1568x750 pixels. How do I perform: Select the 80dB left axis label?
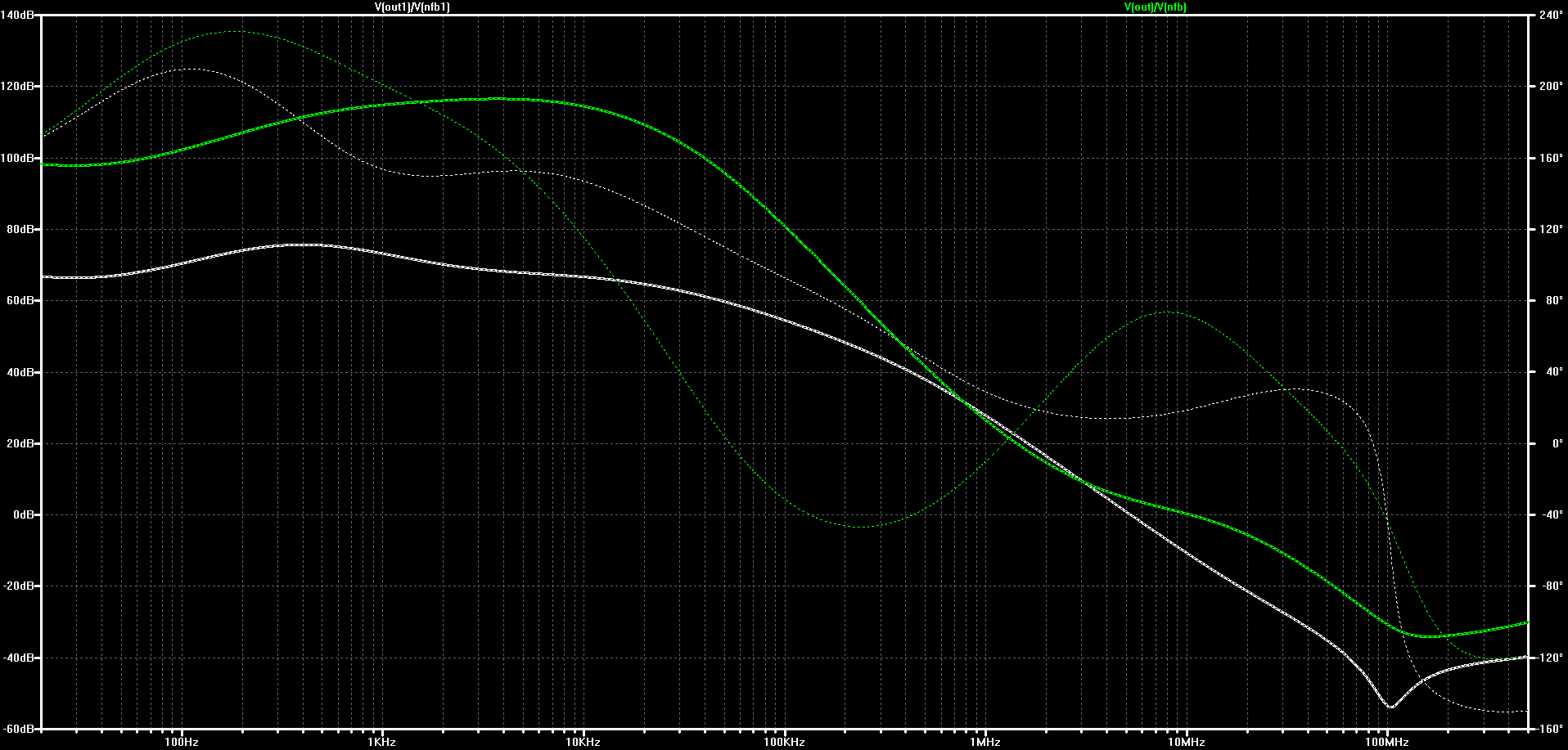pos(20,230)
